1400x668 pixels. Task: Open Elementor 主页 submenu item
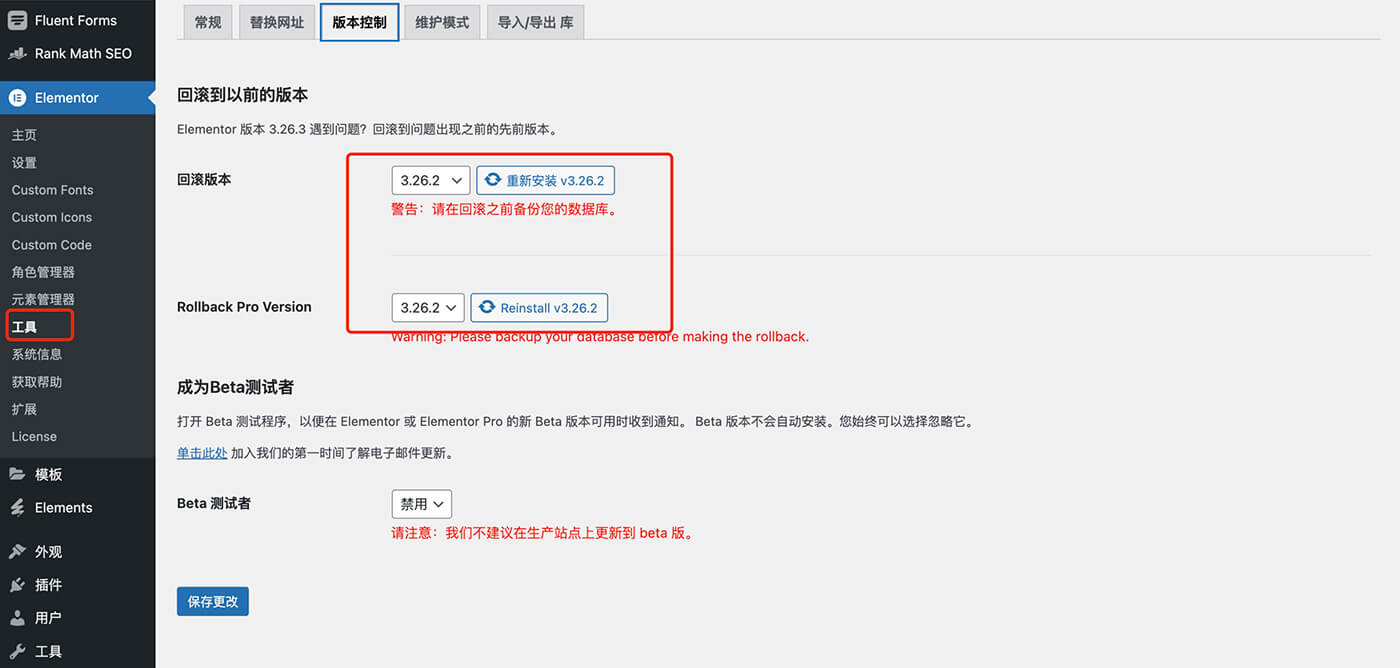(x=24, y=135)
